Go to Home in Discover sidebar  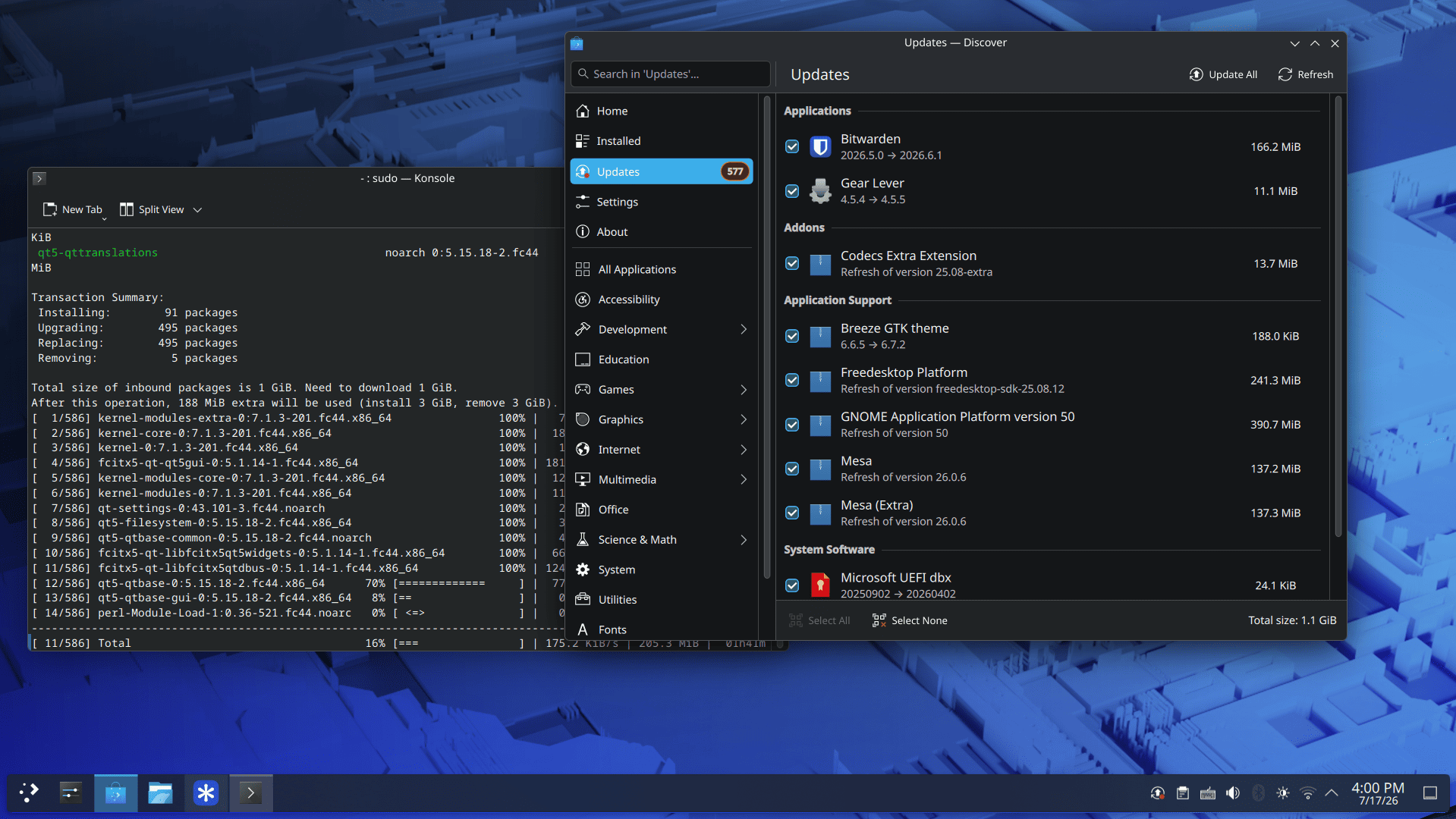coord(662,111)
